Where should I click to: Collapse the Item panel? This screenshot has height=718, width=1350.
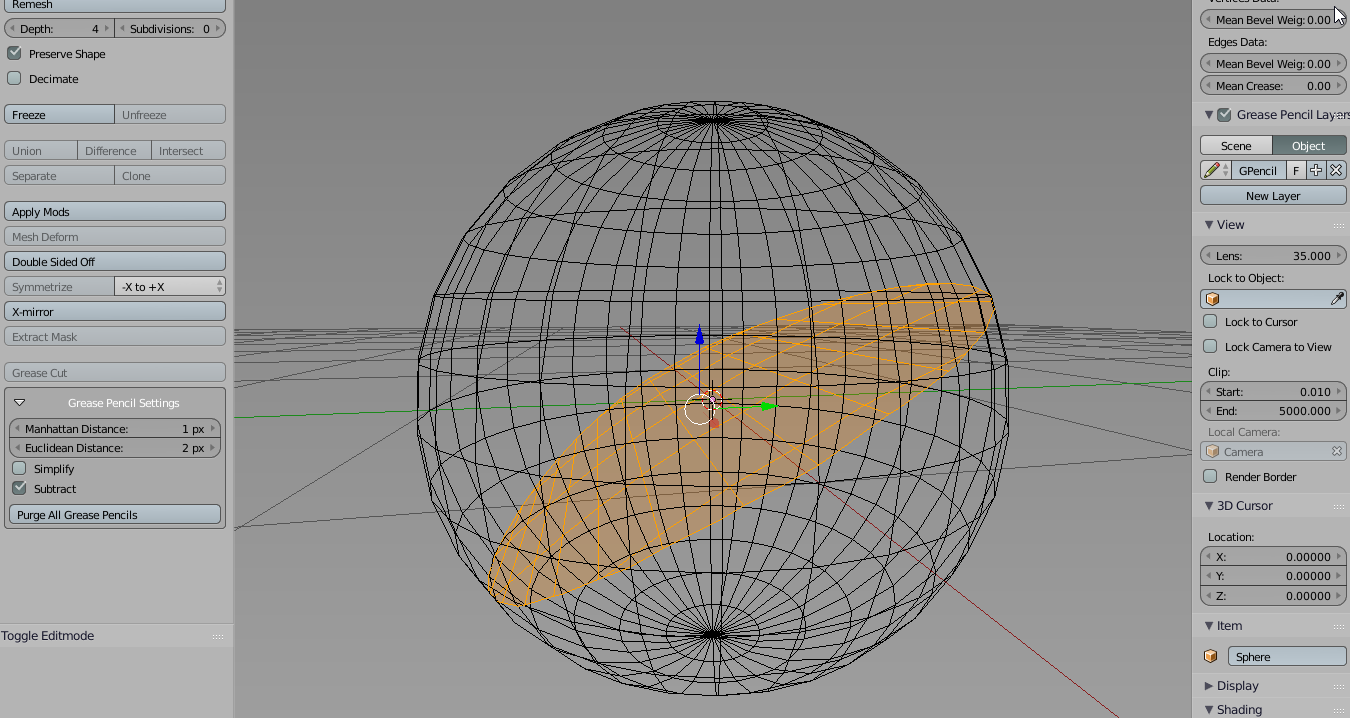tap(1209, 626)
